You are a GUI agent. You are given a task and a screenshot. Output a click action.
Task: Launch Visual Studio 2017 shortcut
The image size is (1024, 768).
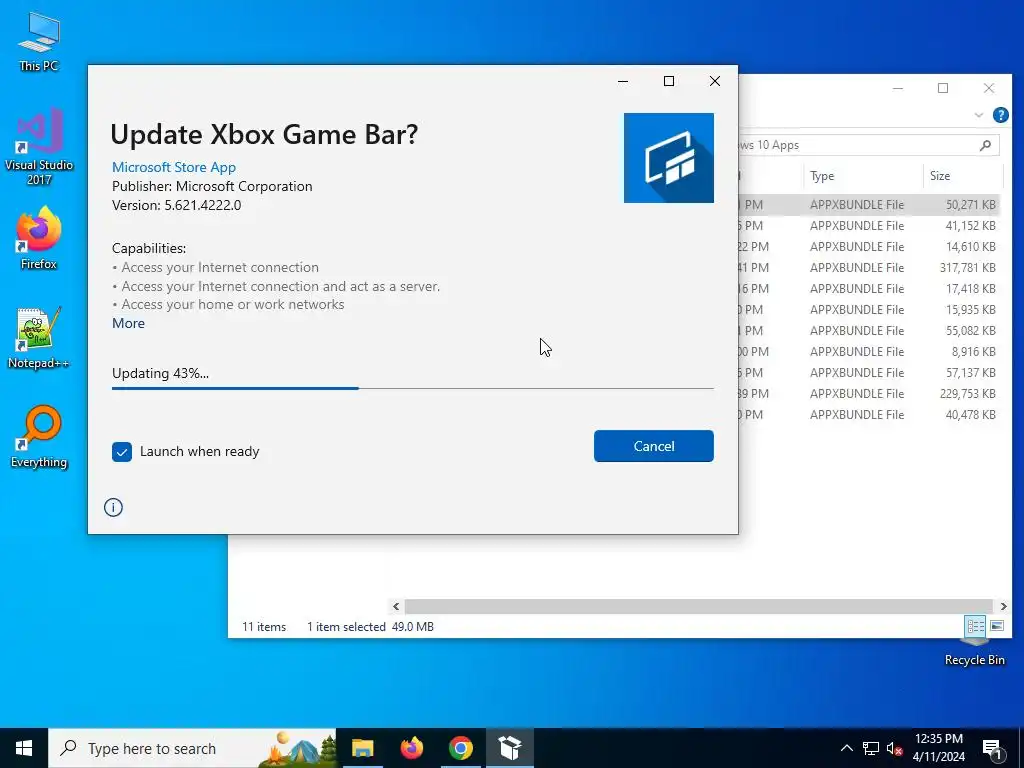pyautogui.click(x=39, y=145)
